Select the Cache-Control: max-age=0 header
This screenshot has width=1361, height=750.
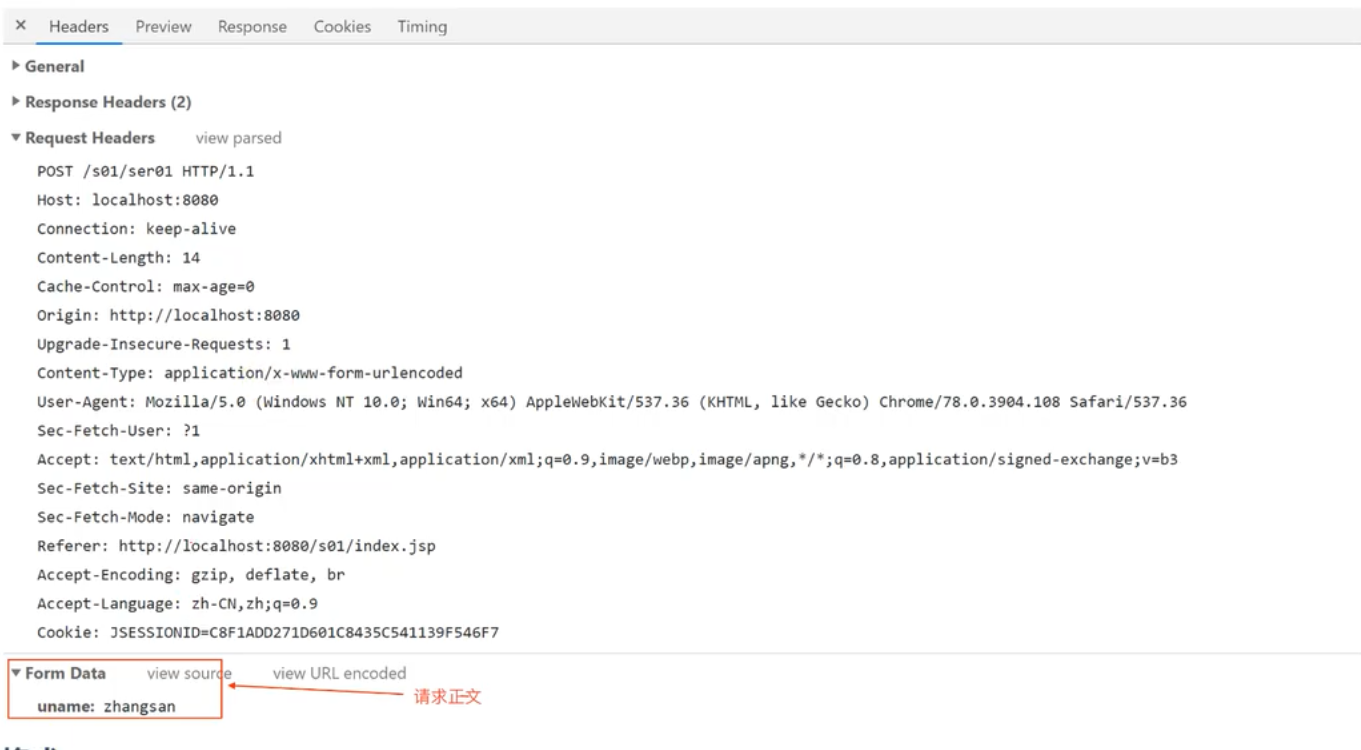click(x=146, y=287)
